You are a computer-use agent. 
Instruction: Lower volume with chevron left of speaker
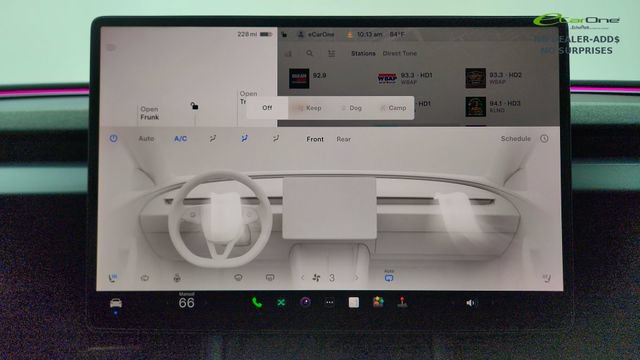[x=452, y=303]
